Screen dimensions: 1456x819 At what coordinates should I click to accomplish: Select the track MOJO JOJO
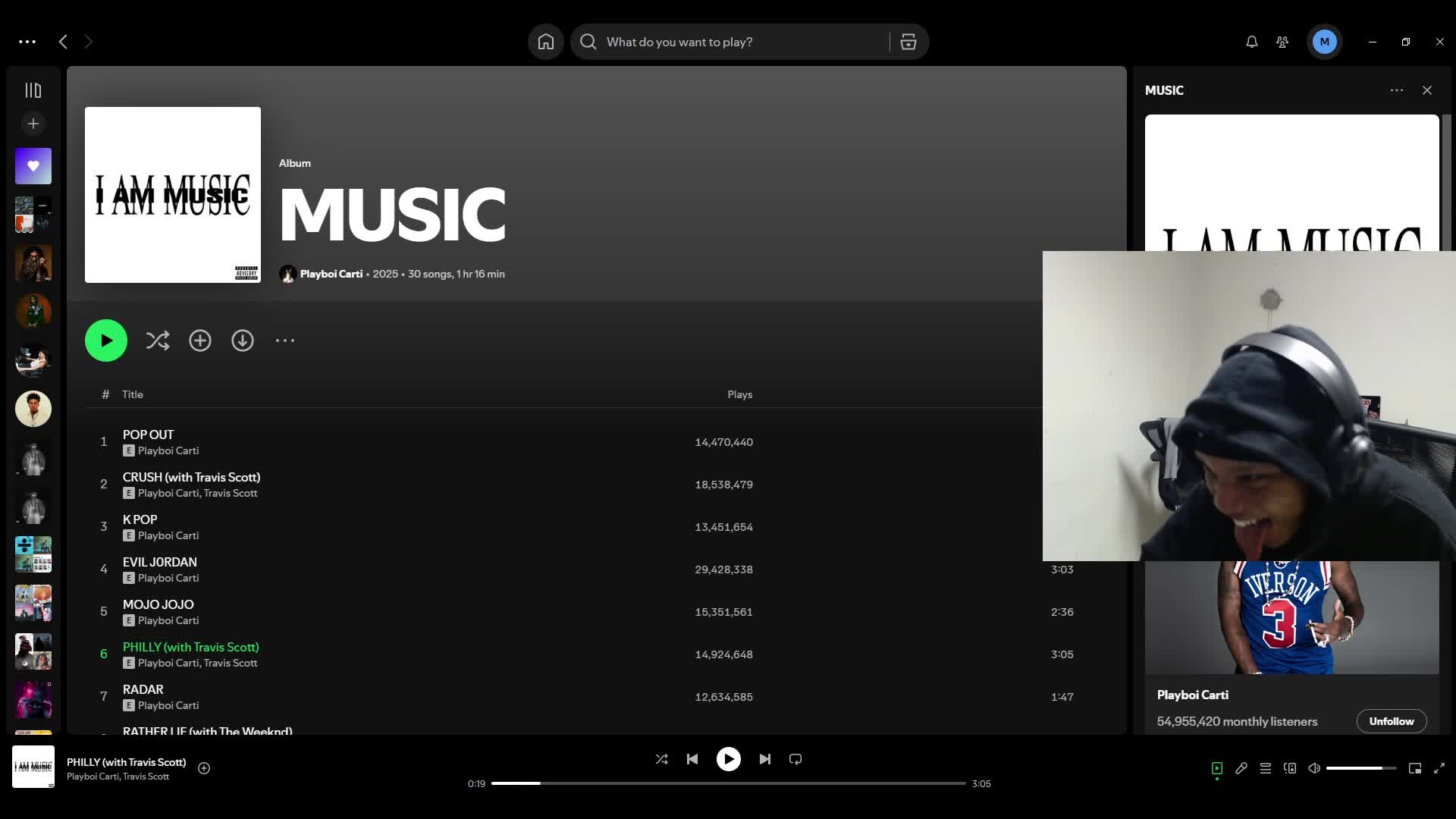tap(158, 604)
